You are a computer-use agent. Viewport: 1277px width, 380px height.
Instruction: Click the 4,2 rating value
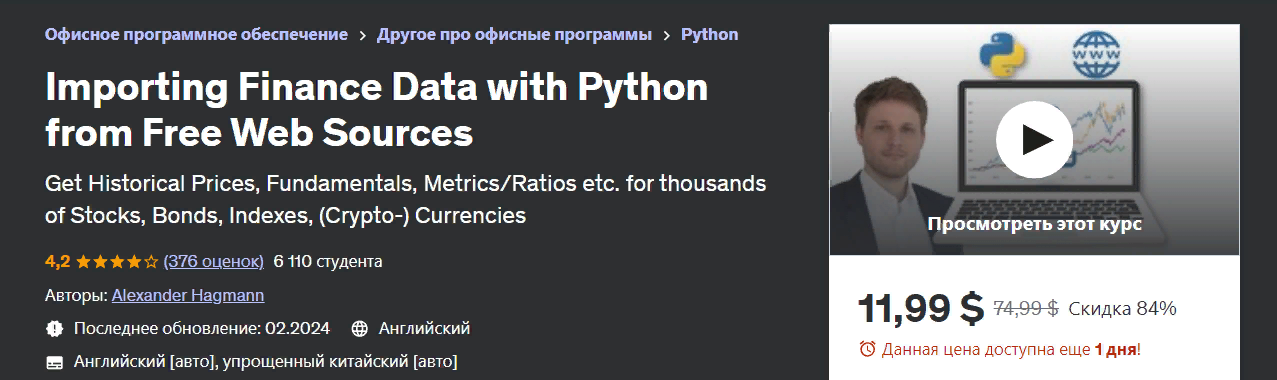(x=57, y=262)
